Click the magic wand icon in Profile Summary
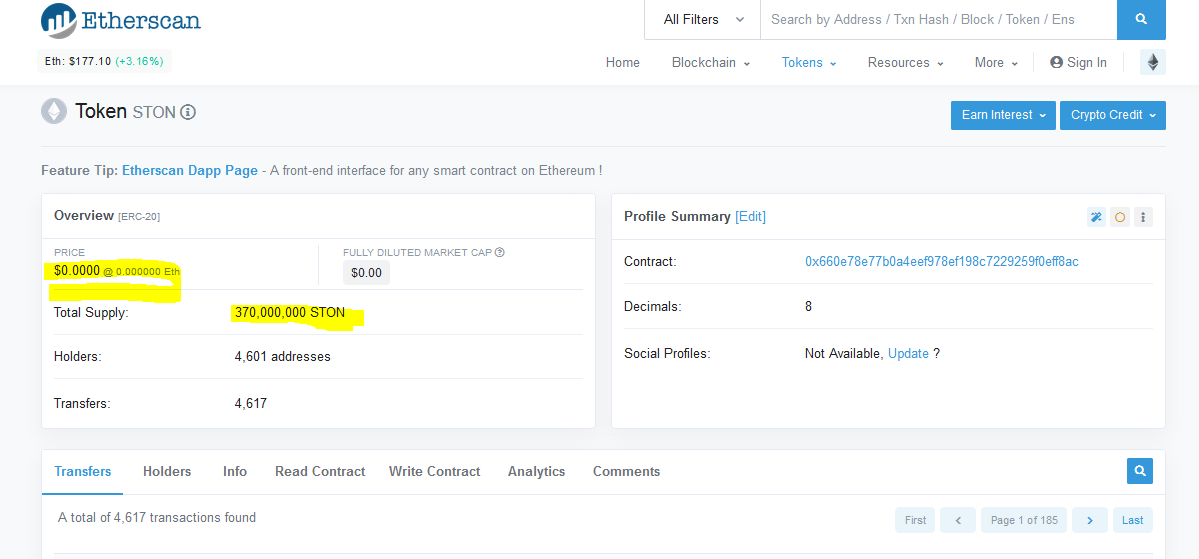The height and width of the screenshot is (559, 1199). coord(1096,217)
